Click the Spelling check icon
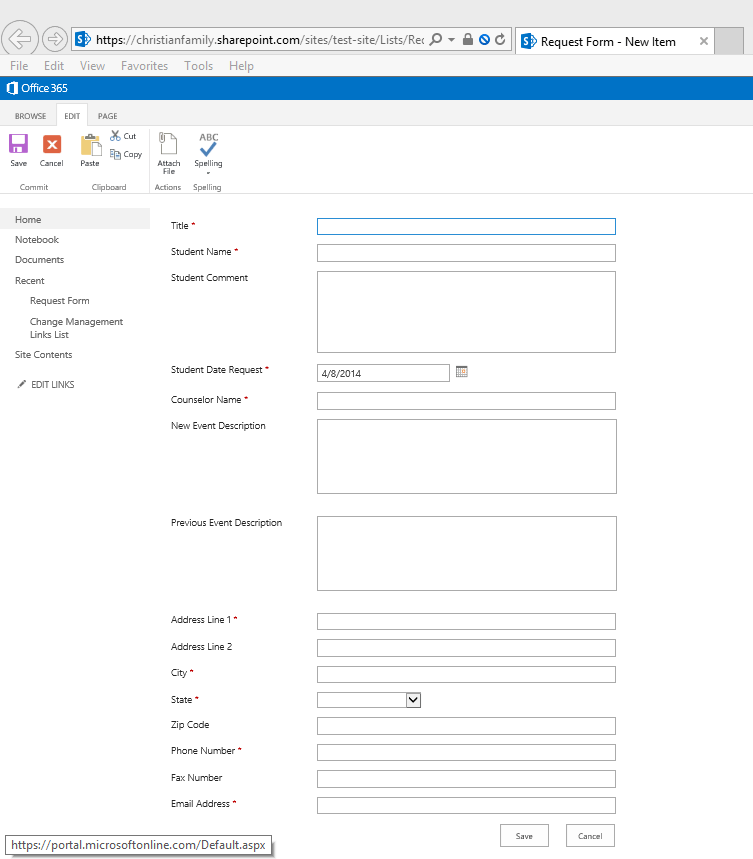 [208, 144]
